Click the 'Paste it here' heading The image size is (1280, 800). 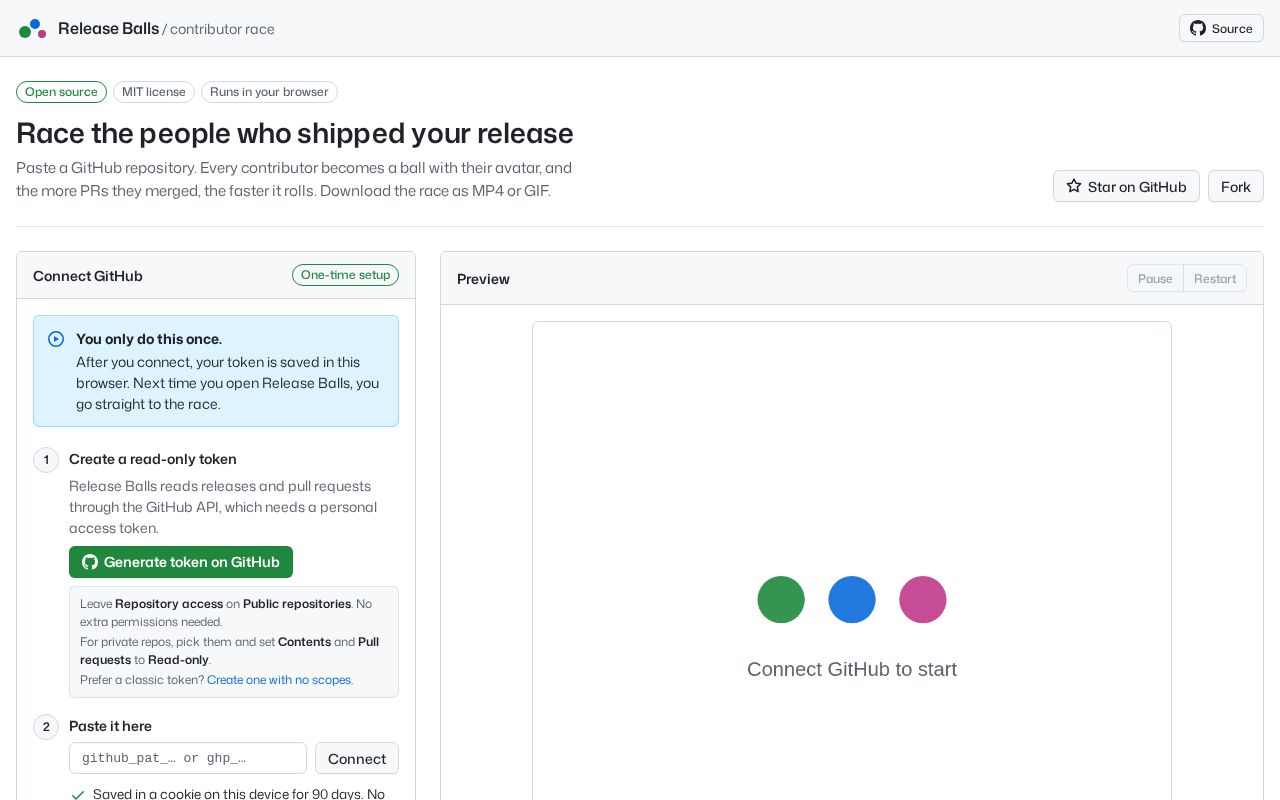[110, 726]
